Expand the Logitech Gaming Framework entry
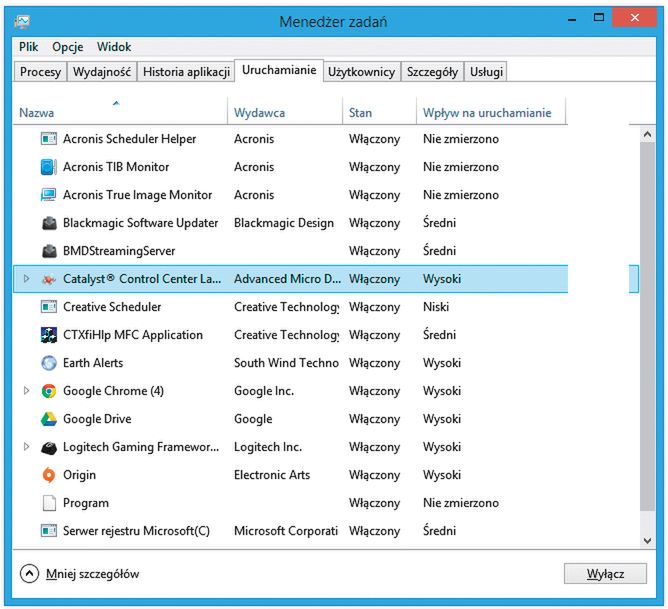Screen dimensions: 668x609 [x=26, y=446]
